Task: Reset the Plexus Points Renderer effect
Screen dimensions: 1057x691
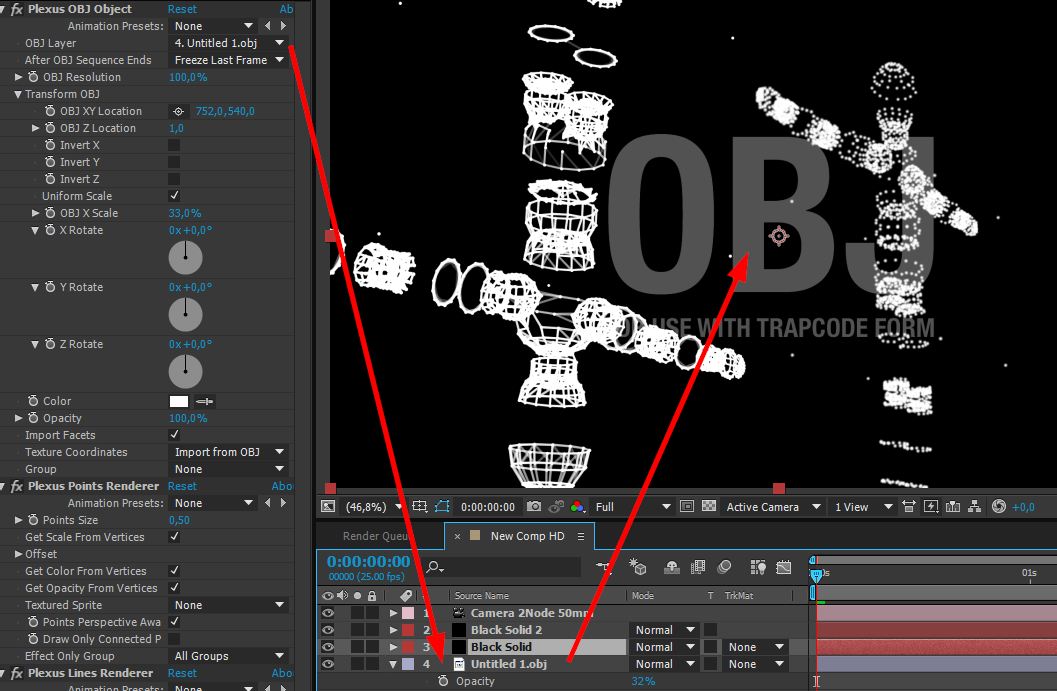Action: click(182, 486)
